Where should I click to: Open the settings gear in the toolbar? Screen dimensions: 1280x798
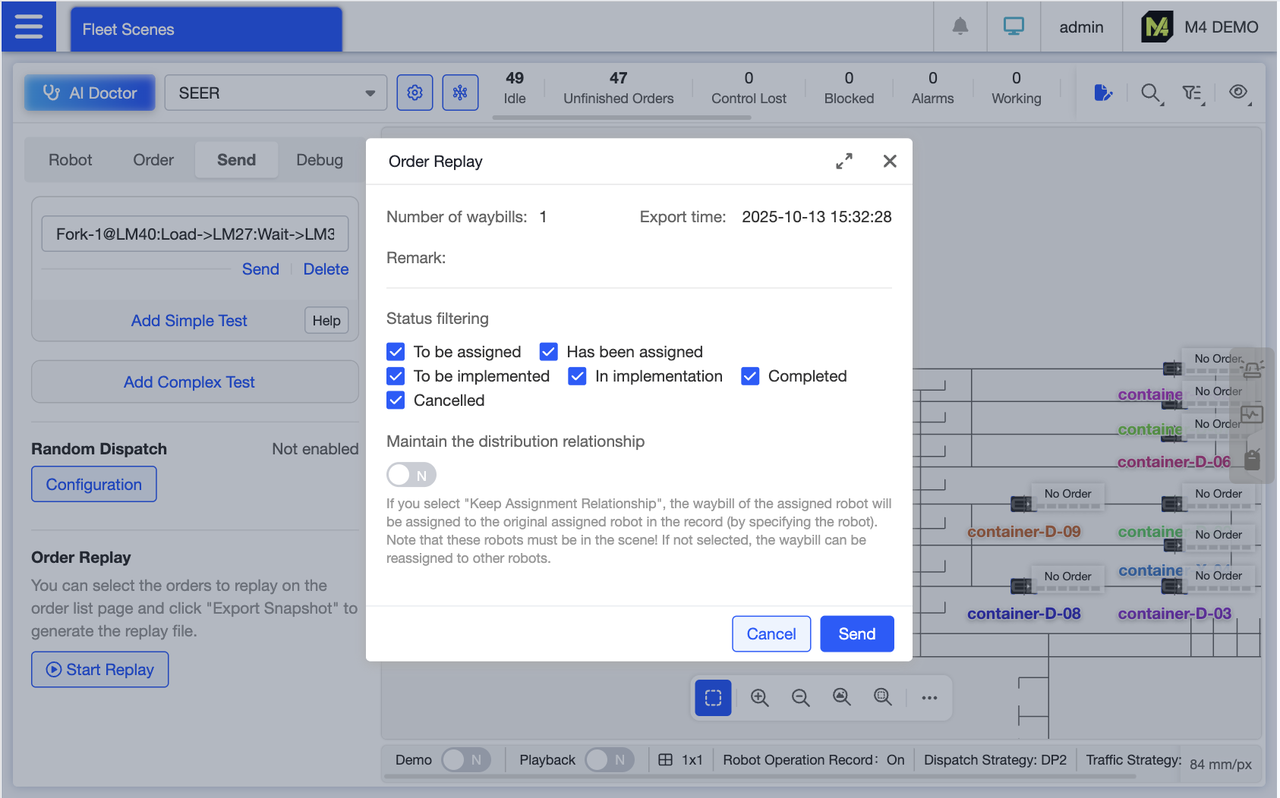pos(414,92)
